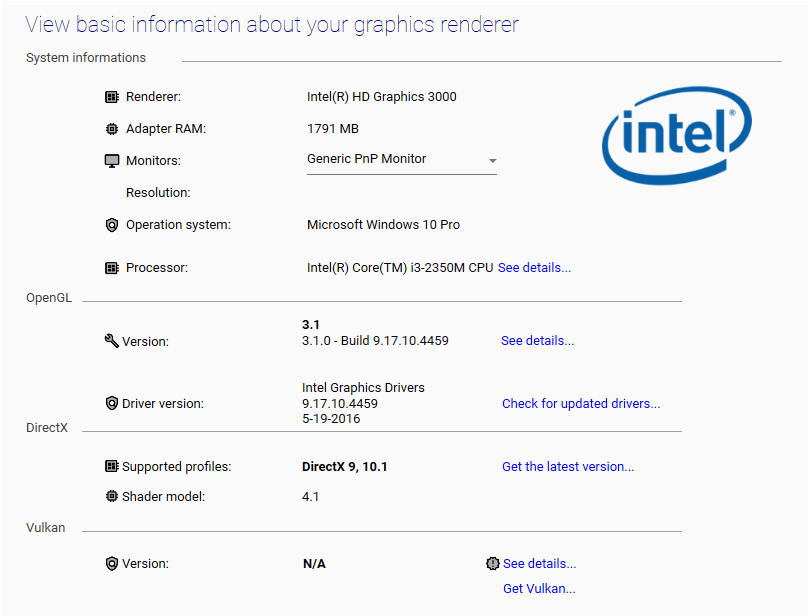Open processor See details link
This screenshot has height=616, width=808.
tap(534, 268)
